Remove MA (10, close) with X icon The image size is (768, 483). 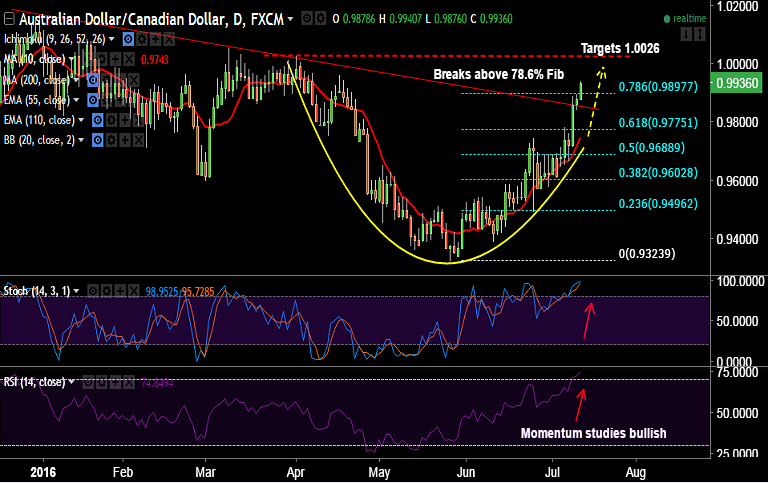tap(128, 60)
